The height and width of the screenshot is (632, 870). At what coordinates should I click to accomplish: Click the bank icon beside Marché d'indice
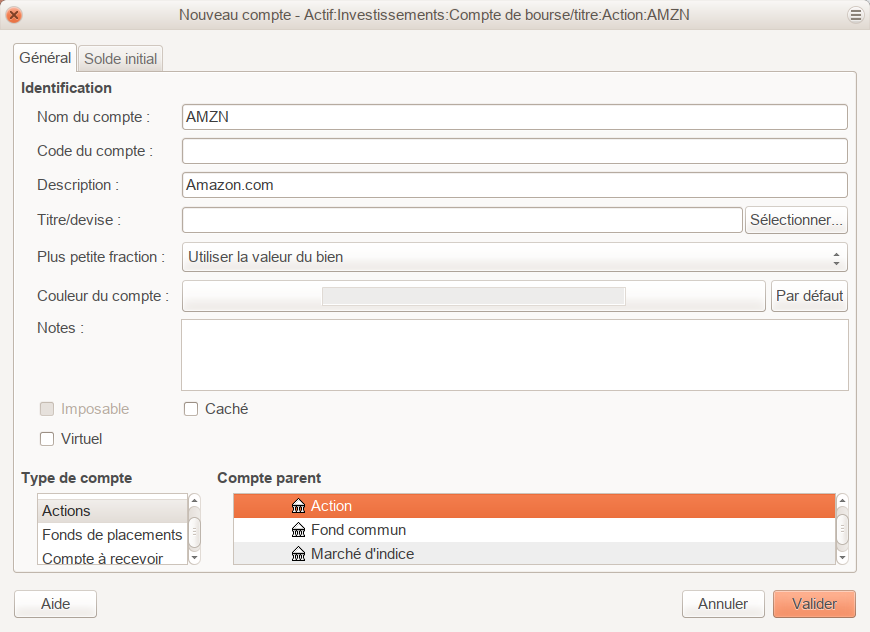coord(298,554)
